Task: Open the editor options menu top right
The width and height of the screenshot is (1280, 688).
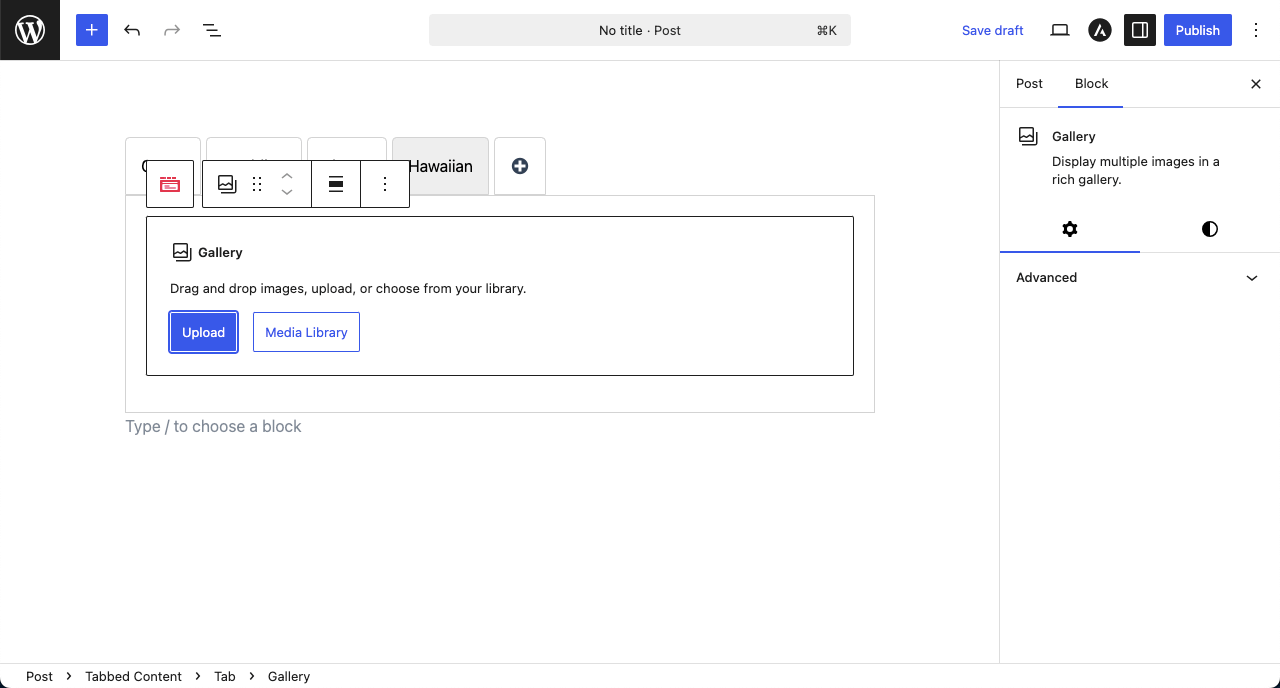Action: point(1256,30)
